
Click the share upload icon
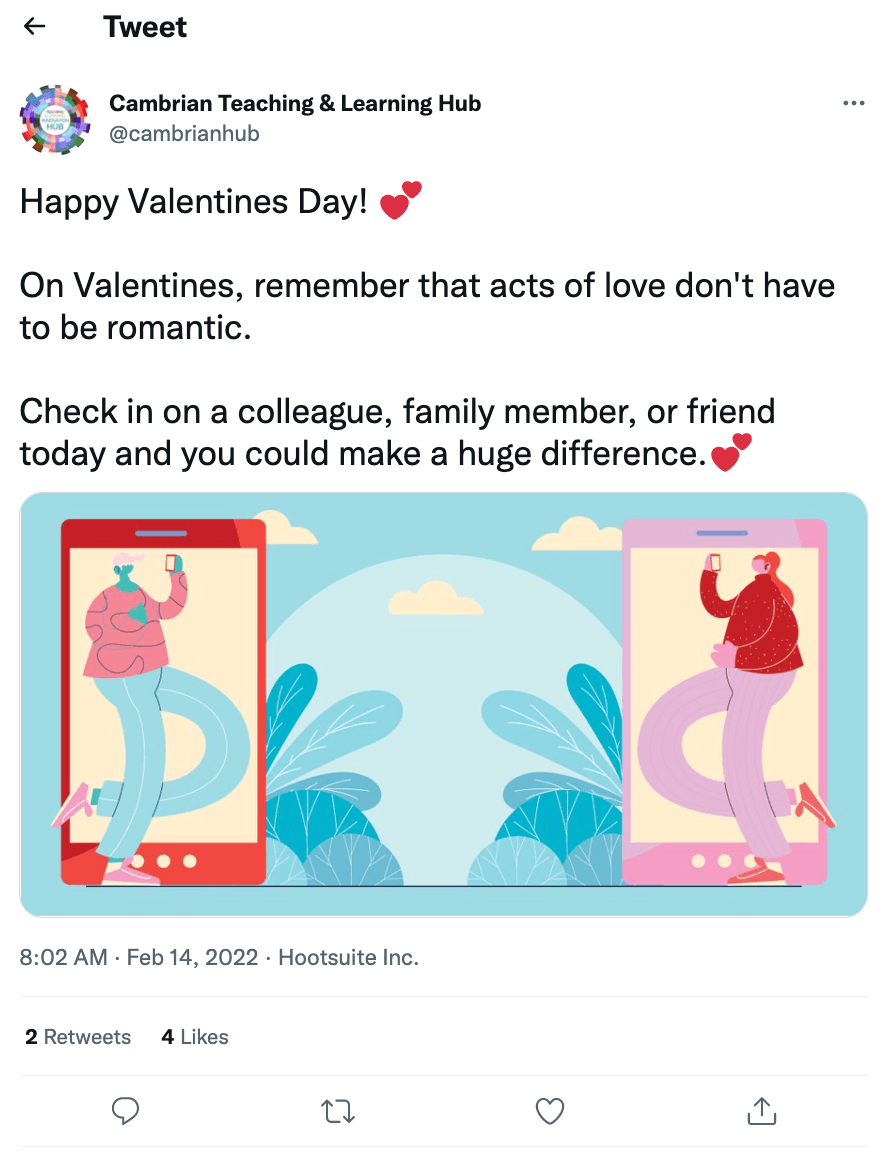pyautogui.click(x=762, y=1110)
